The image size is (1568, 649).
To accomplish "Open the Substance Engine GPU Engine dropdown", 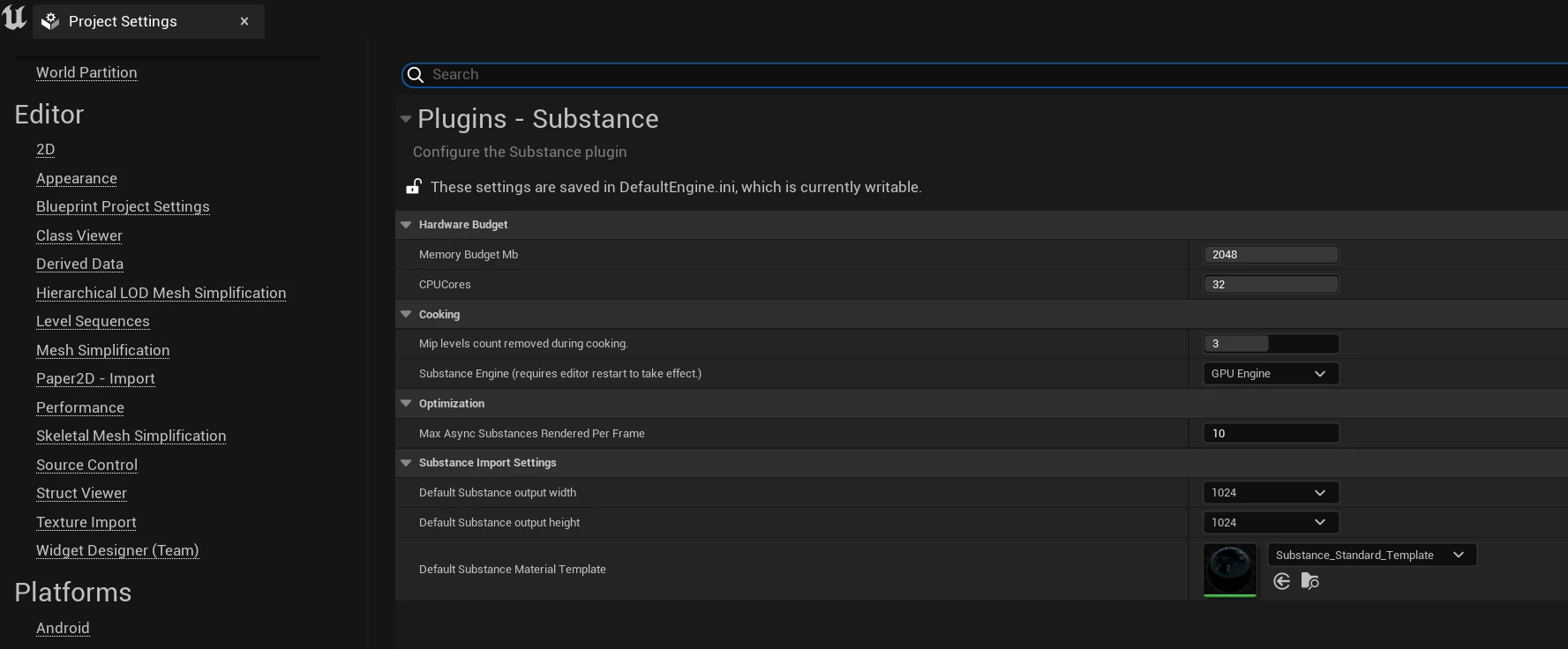I will click(1271, 374).
